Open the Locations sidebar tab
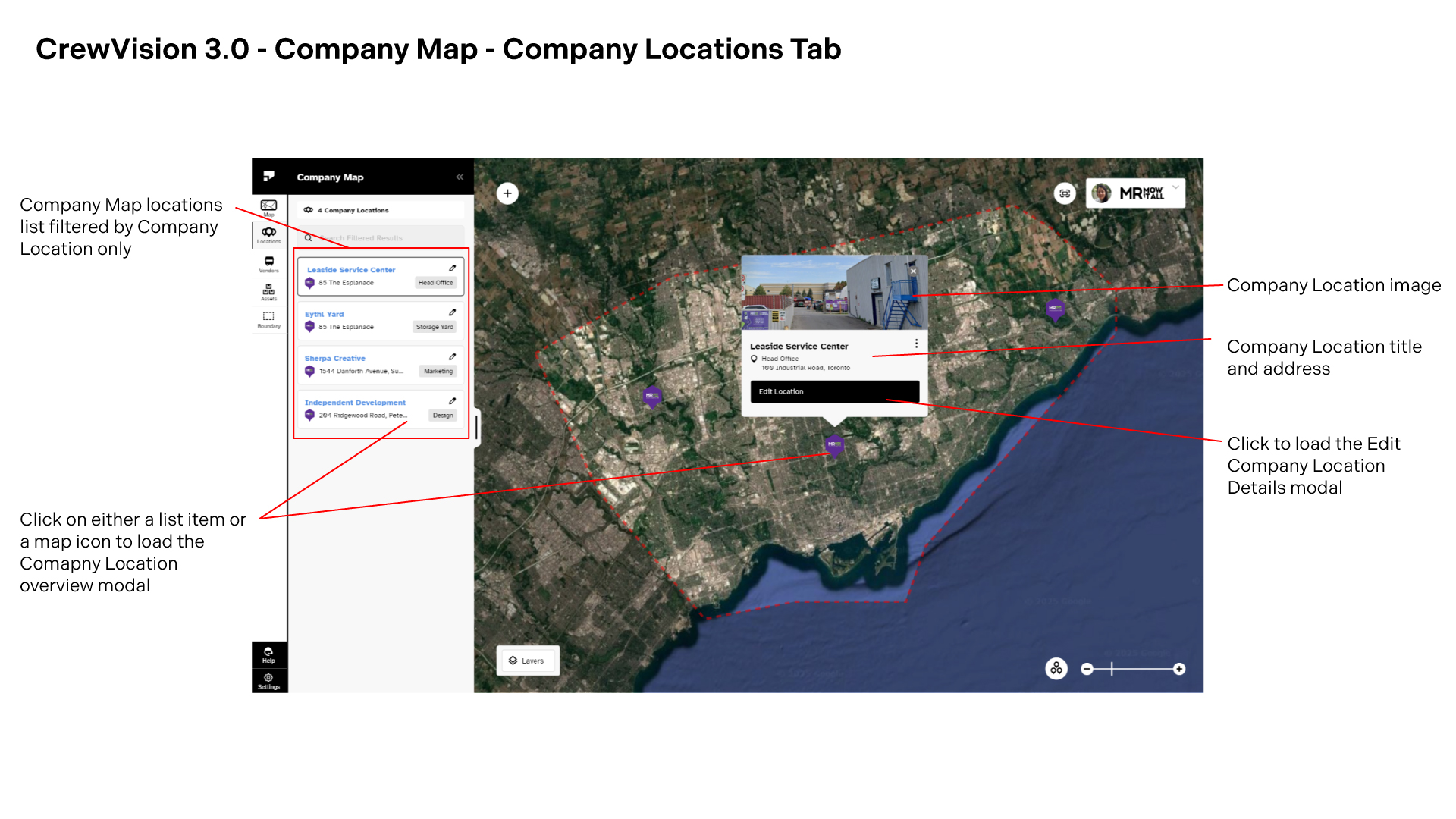Viewport: 1456px width, 819px height. tap(268, 235)
